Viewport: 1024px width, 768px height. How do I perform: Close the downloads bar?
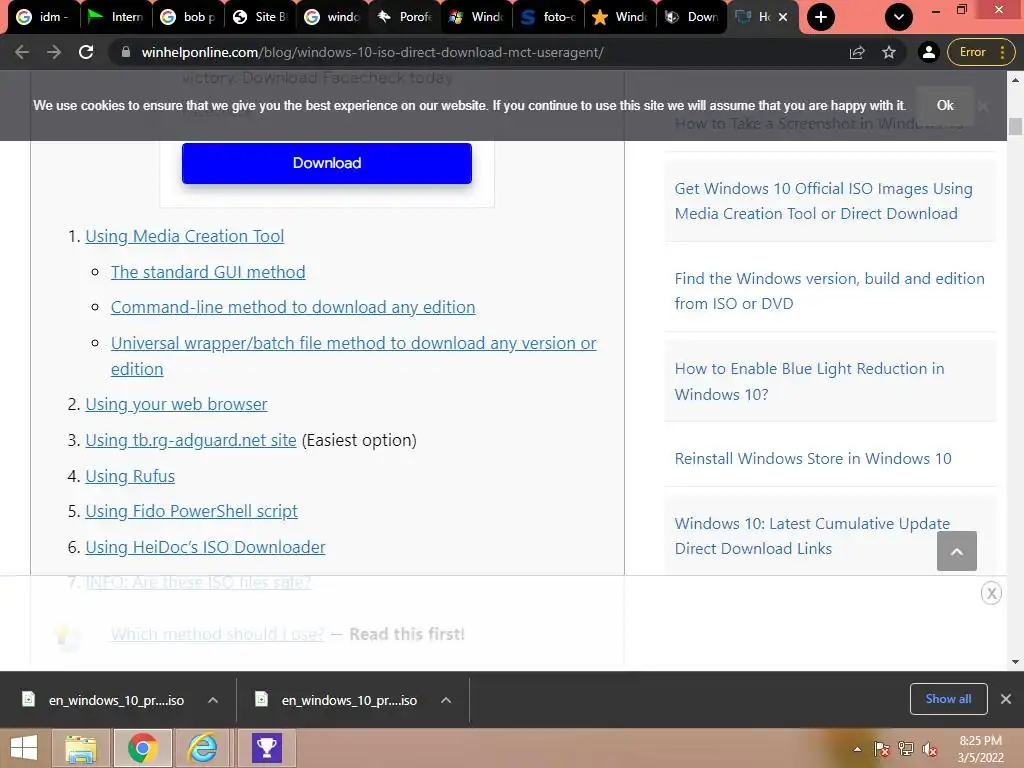[x=1006, y=699]
